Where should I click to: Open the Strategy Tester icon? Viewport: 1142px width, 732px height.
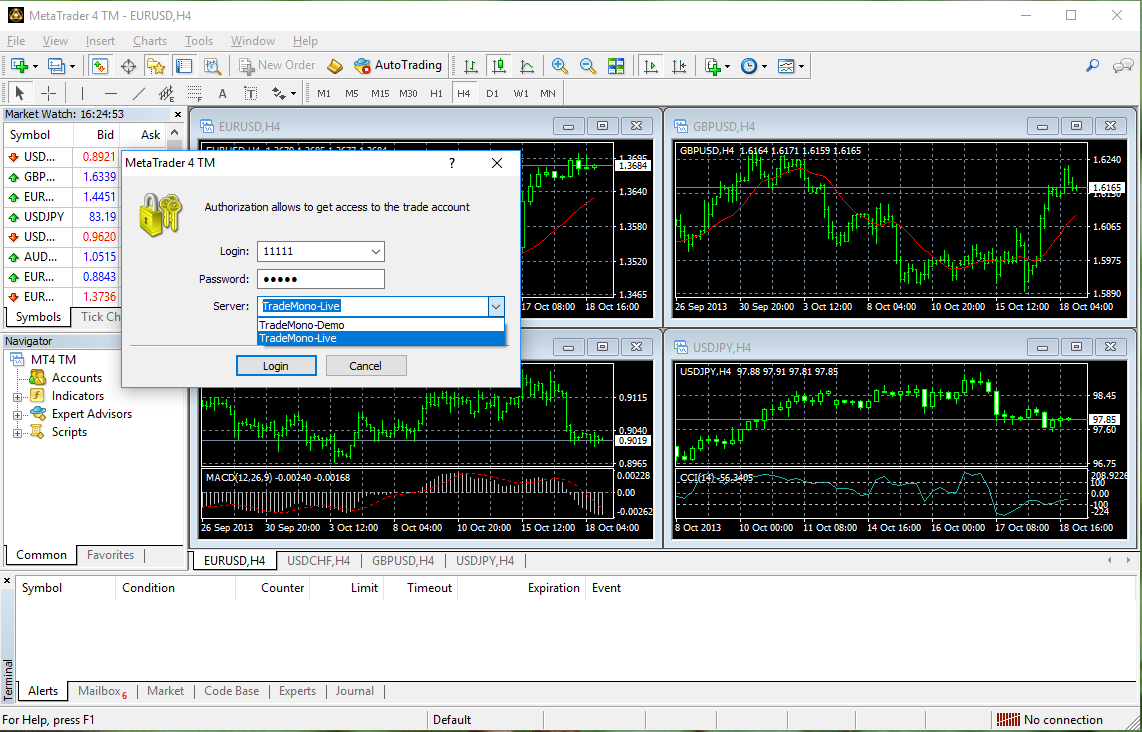coord(212,66)
